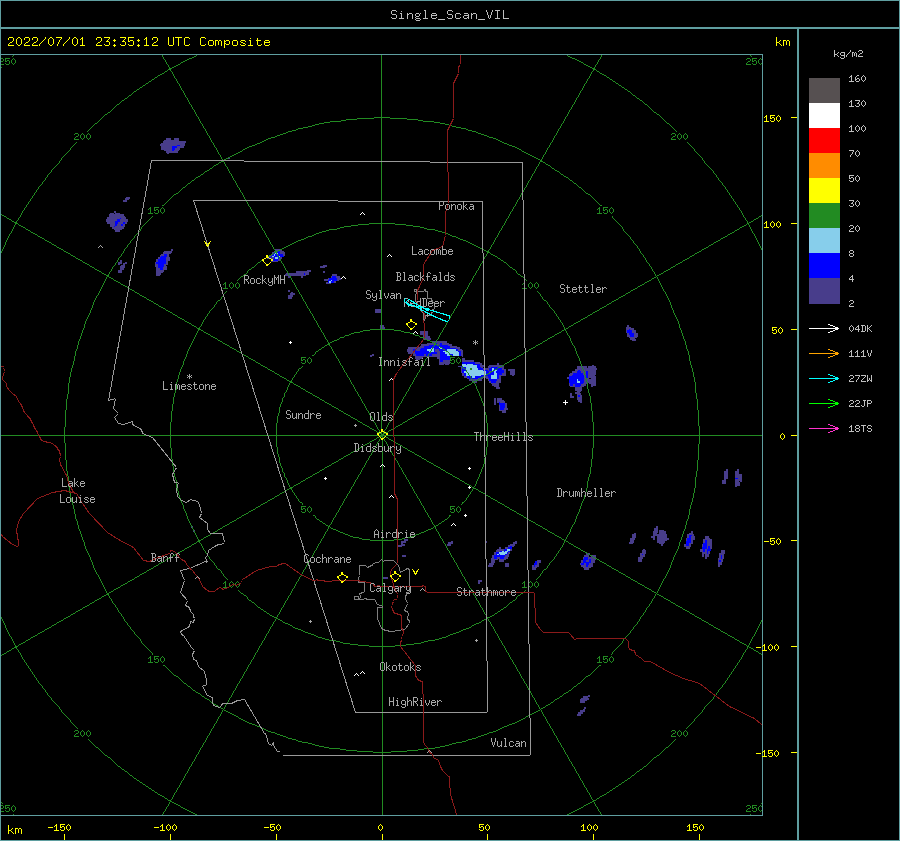900x841 pixels.
Task: Click the white 100-130 legend color swatch
Action: (x=824, y=115)
